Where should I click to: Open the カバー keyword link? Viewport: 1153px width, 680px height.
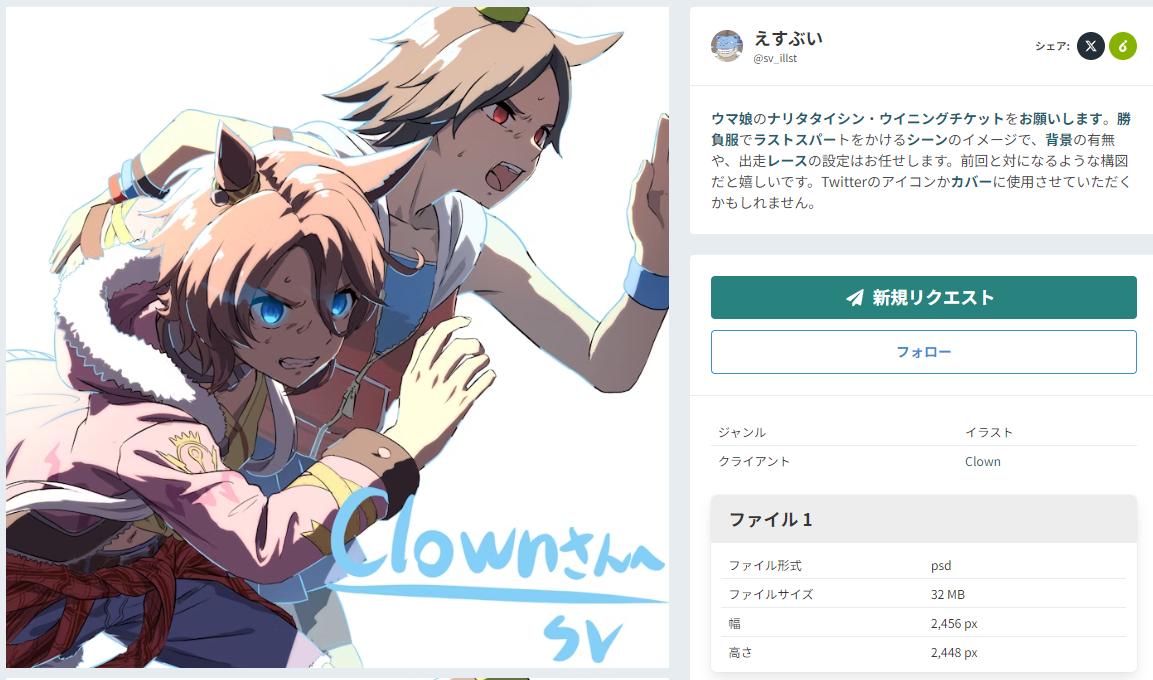pos(971,182)
